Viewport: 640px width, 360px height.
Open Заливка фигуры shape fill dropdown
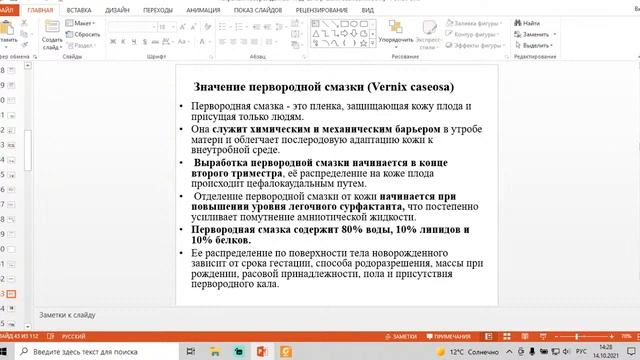click(x=474, y=23)
